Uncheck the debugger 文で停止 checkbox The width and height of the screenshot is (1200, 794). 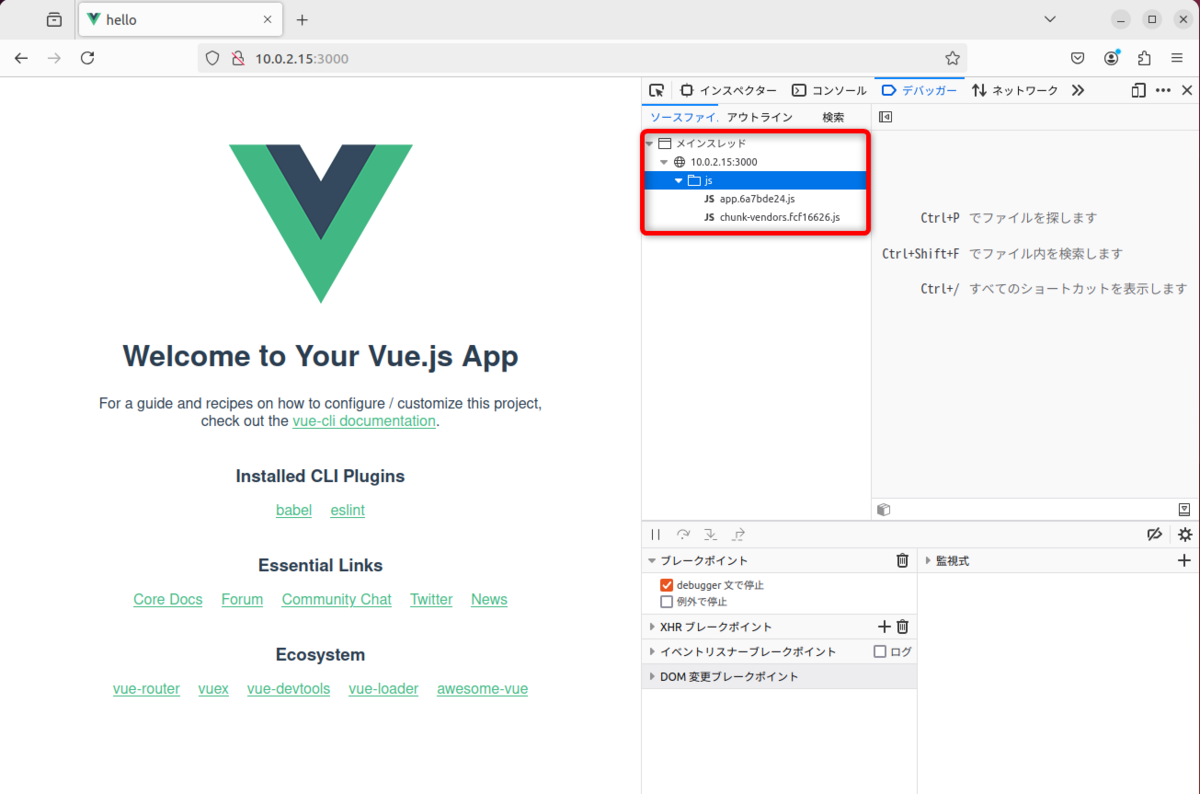(x=666, y=585)
